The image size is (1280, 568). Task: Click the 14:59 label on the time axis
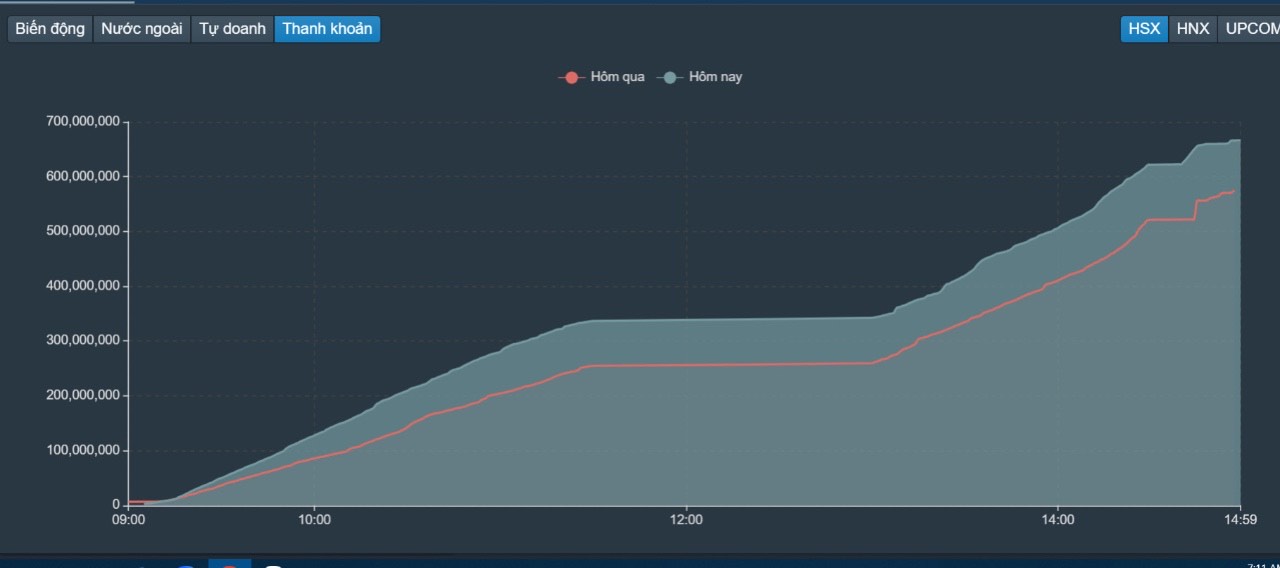coord(1240,520)
